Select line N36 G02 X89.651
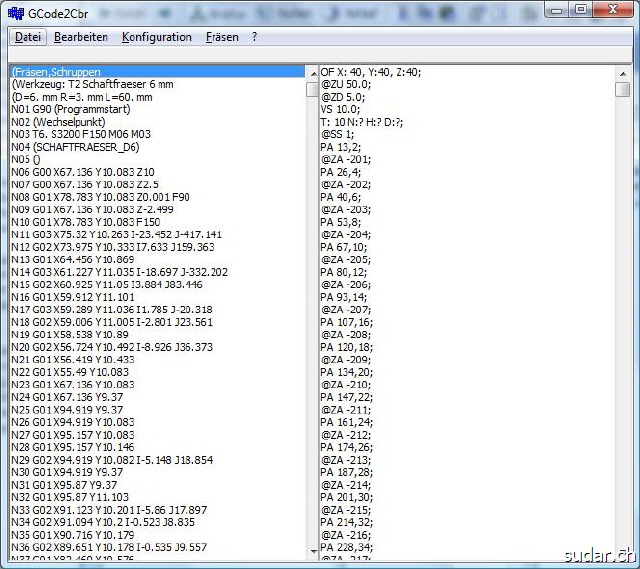The height and width of the screenshot is (569, 640). (158, 547)
